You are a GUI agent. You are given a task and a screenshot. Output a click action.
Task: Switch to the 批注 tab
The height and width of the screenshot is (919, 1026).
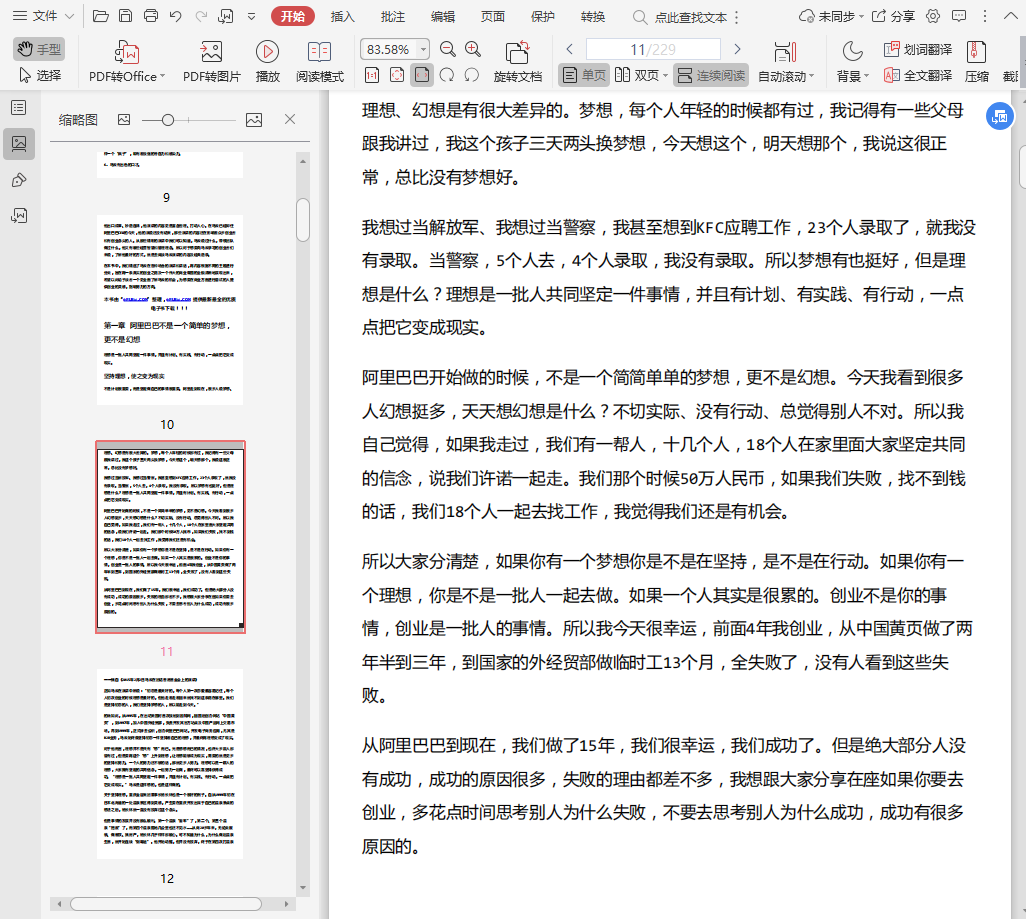coord(393,16)
